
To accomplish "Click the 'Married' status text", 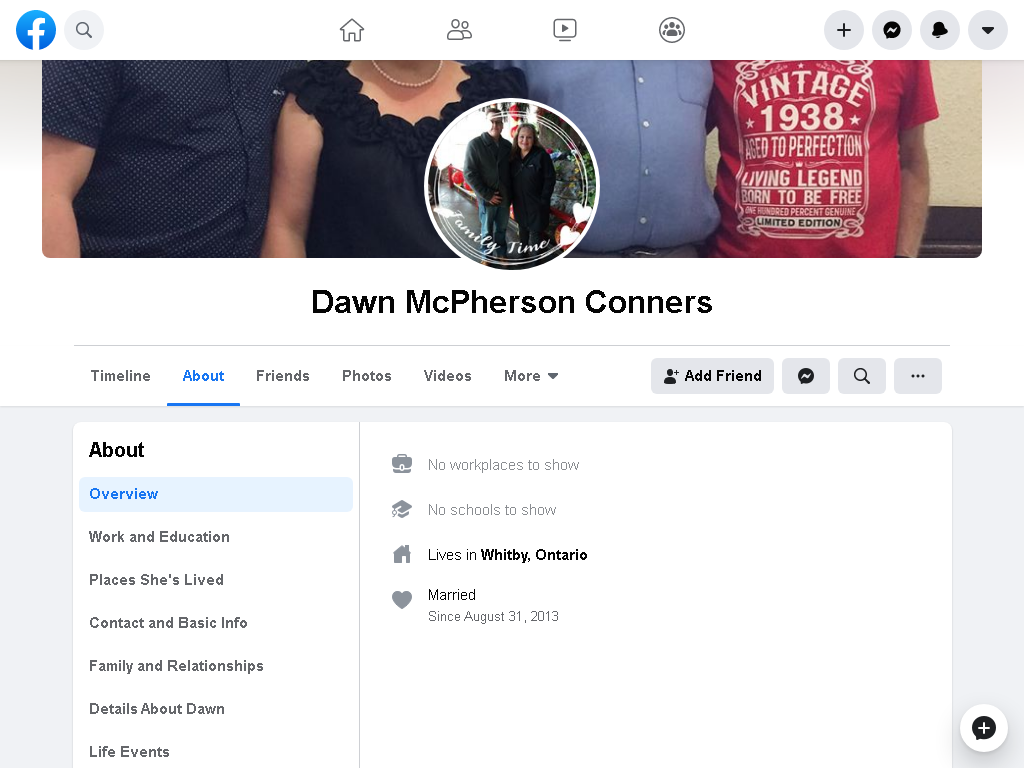I will tap(452, 595).
